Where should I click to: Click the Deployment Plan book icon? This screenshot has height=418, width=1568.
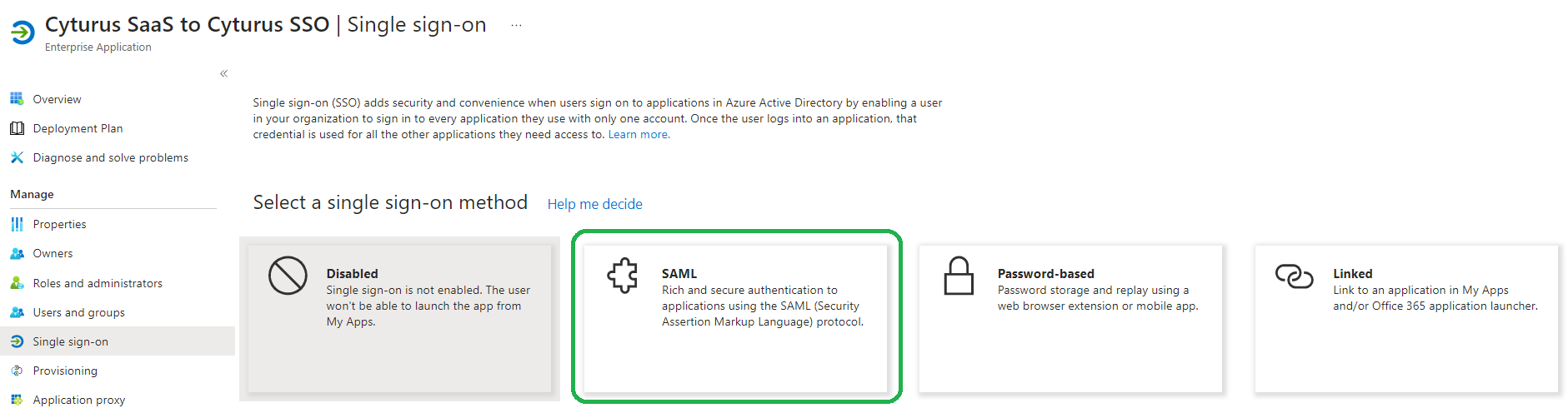pos(17,128)
